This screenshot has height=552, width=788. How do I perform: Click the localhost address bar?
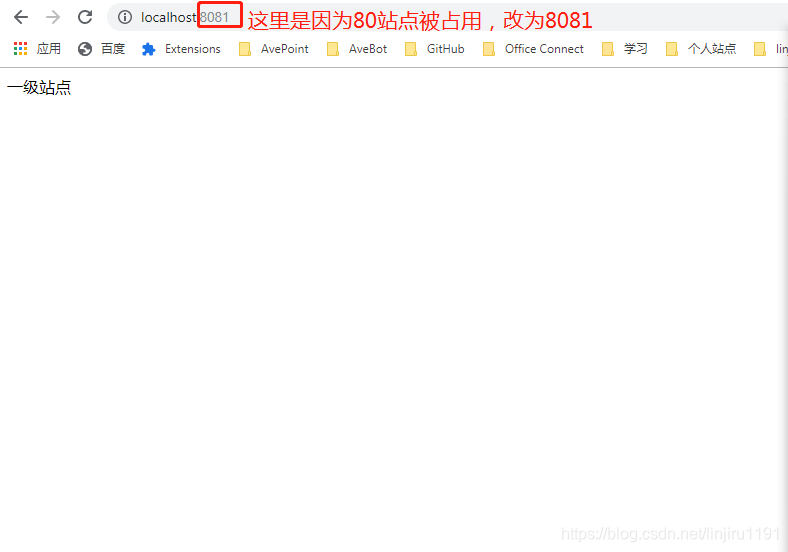447,17
